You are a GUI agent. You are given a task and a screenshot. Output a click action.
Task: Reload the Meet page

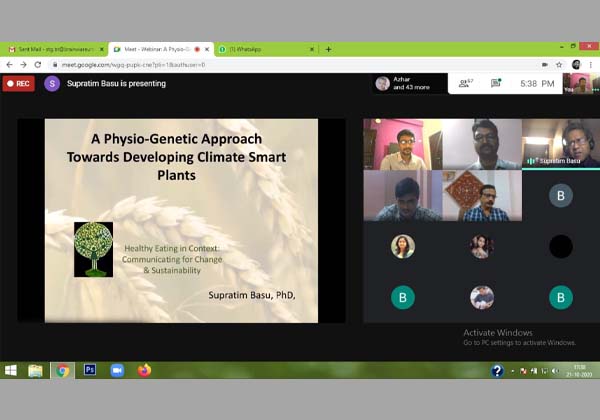[37, 64]
